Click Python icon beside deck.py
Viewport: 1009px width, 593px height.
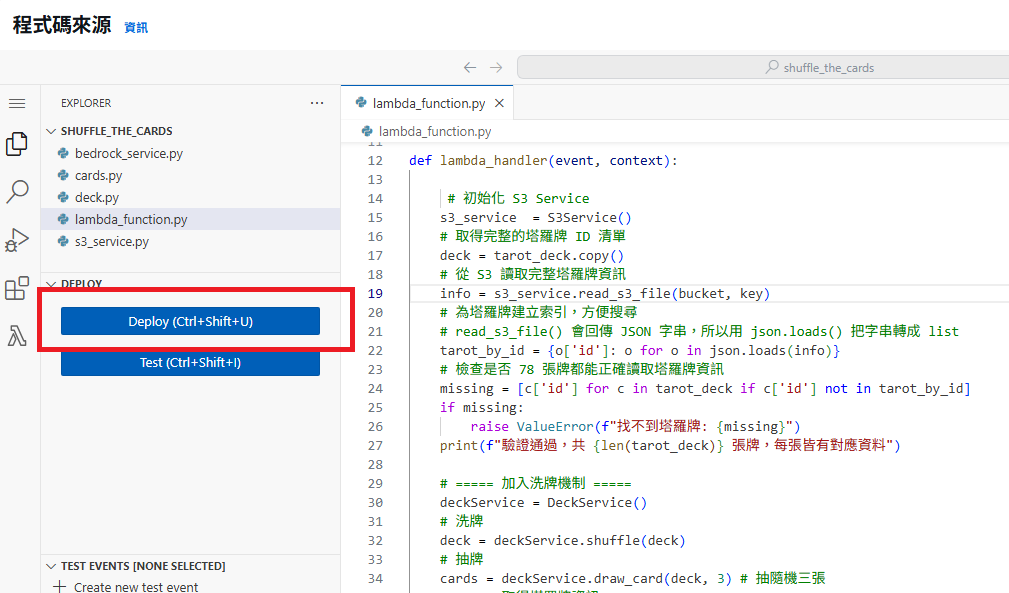[x=63, y=197]
